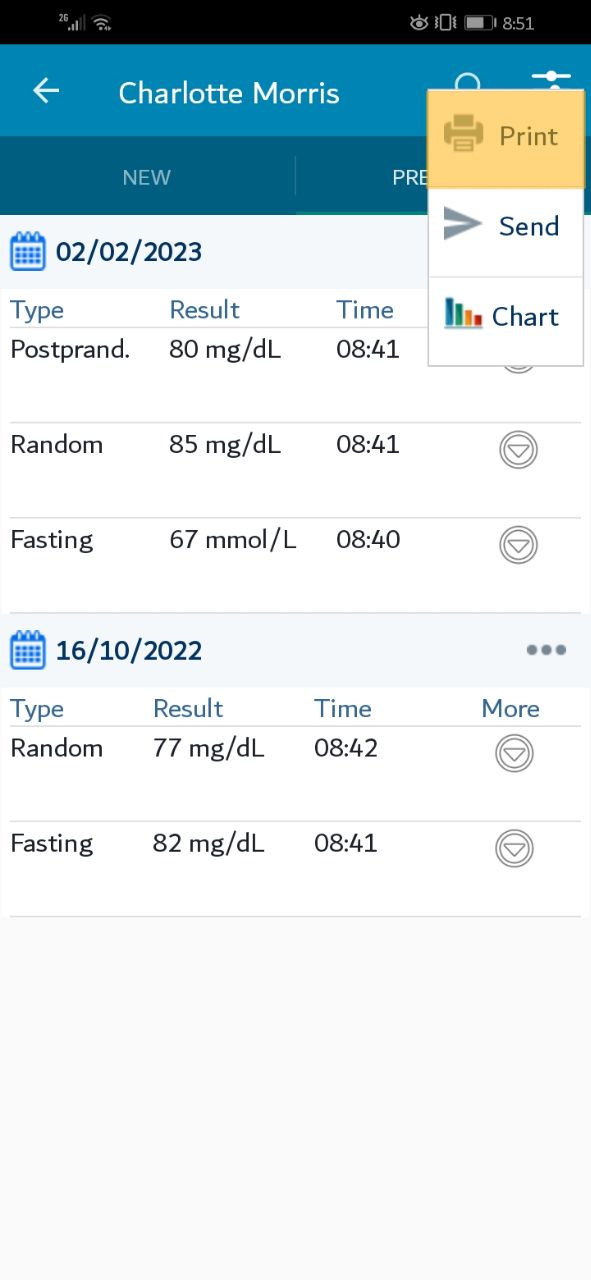Tap calendar icon beside 02/02/2023
This screenshot has height=1280, width=591.
click(x=28, y=251)
